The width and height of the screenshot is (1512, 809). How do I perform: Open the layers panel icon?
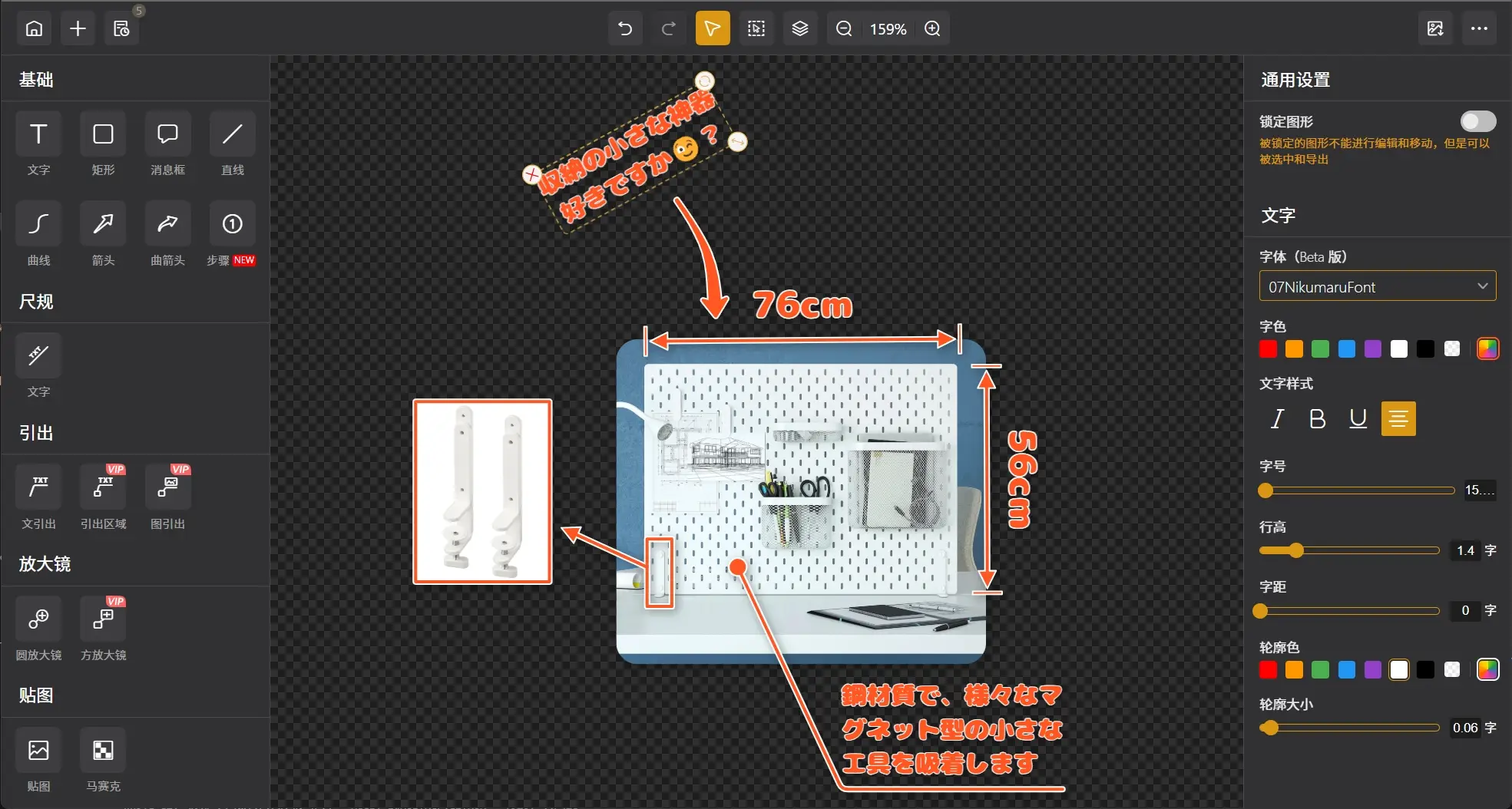pyautogui.click(x=800, y=28)
